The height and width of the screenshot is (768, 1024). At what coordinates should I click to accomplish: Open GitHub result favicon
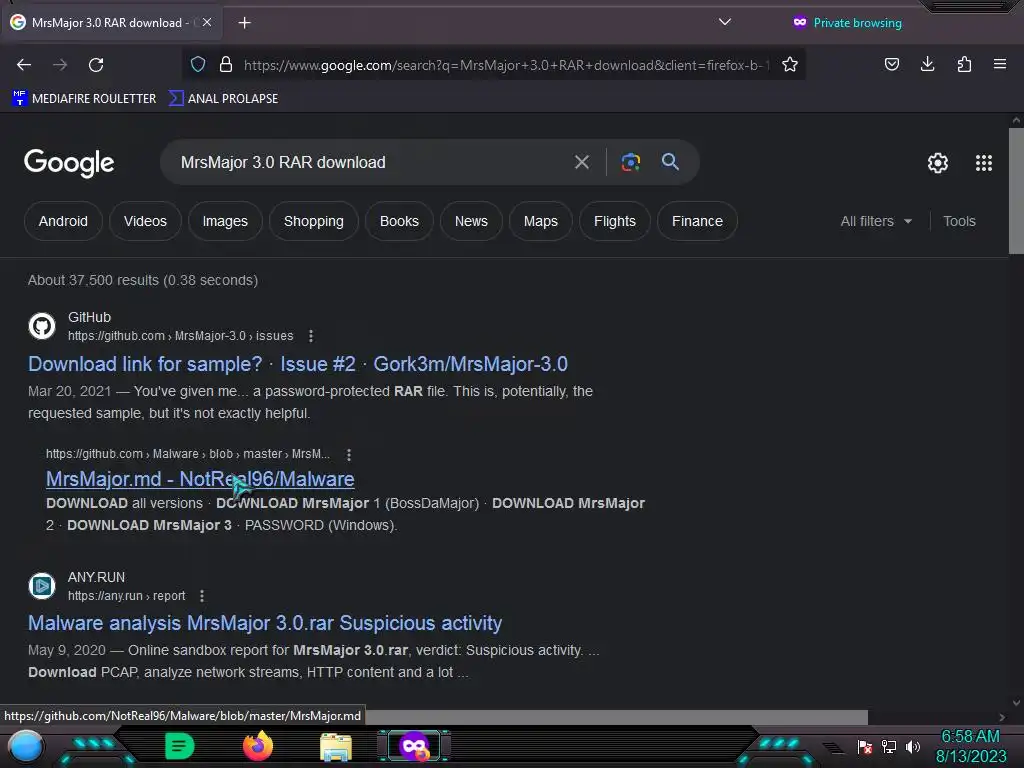[x=42, y=326]
